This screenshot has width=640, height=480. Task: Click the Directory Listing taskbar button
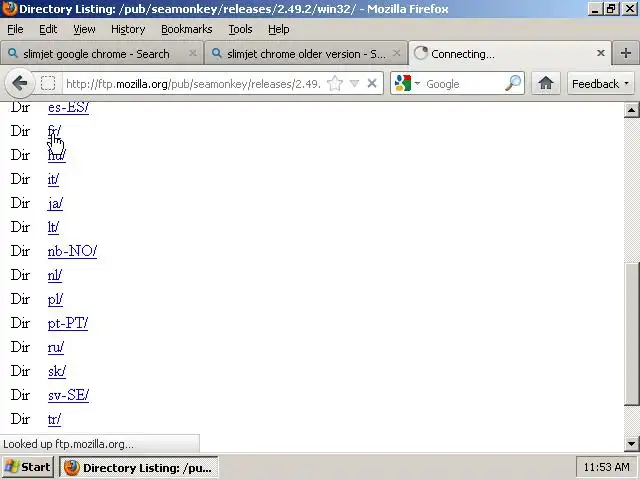139,467
